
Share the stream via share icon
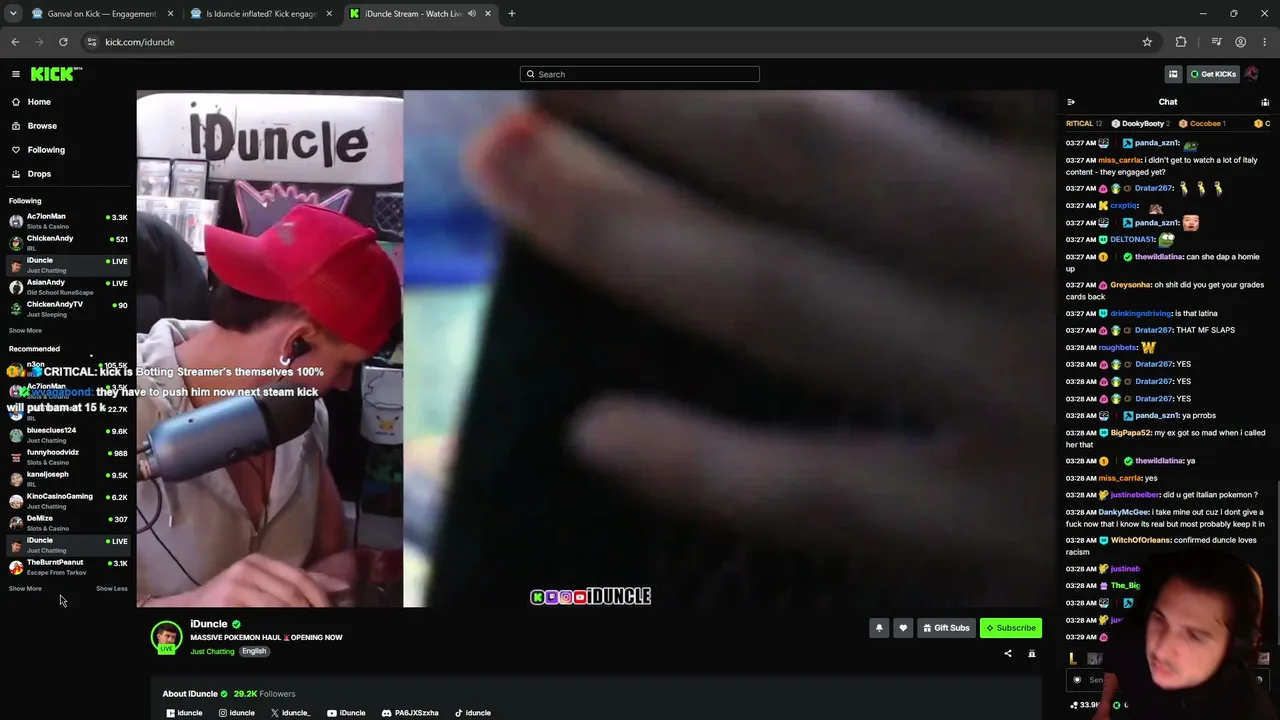(1008, 654)
